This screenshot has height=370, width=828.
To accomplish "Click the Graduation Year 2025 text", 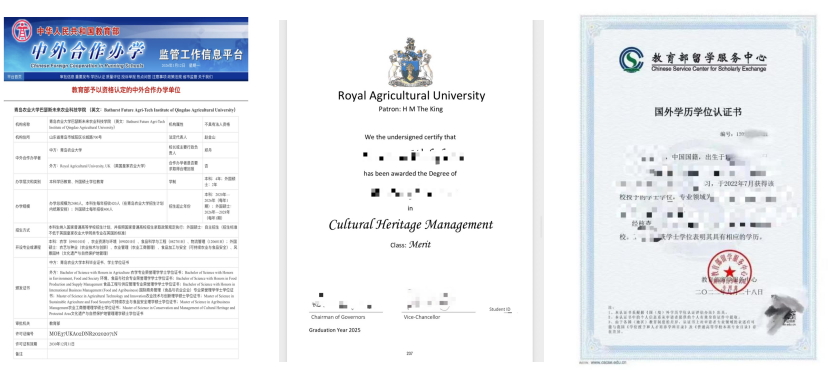I will pos(334,330).
